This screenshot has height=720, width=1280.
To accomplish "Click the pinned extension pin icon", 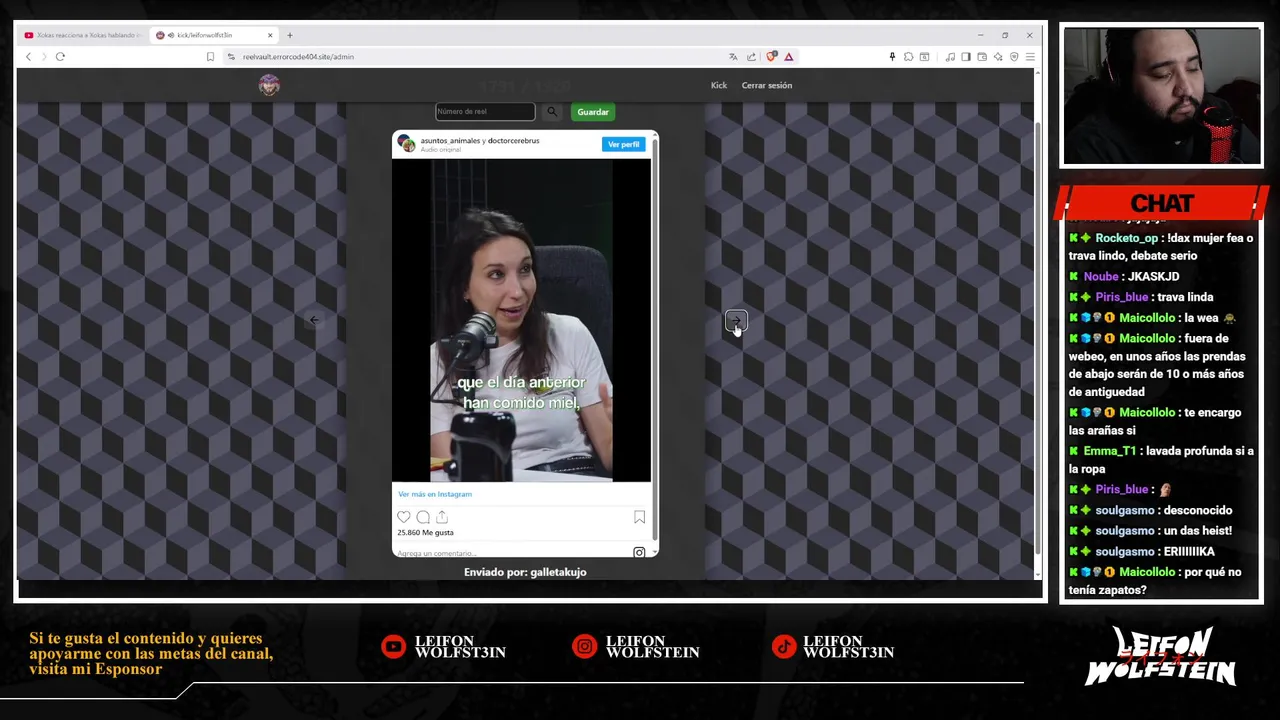I will pyautogui.click(x=892, y=57).
